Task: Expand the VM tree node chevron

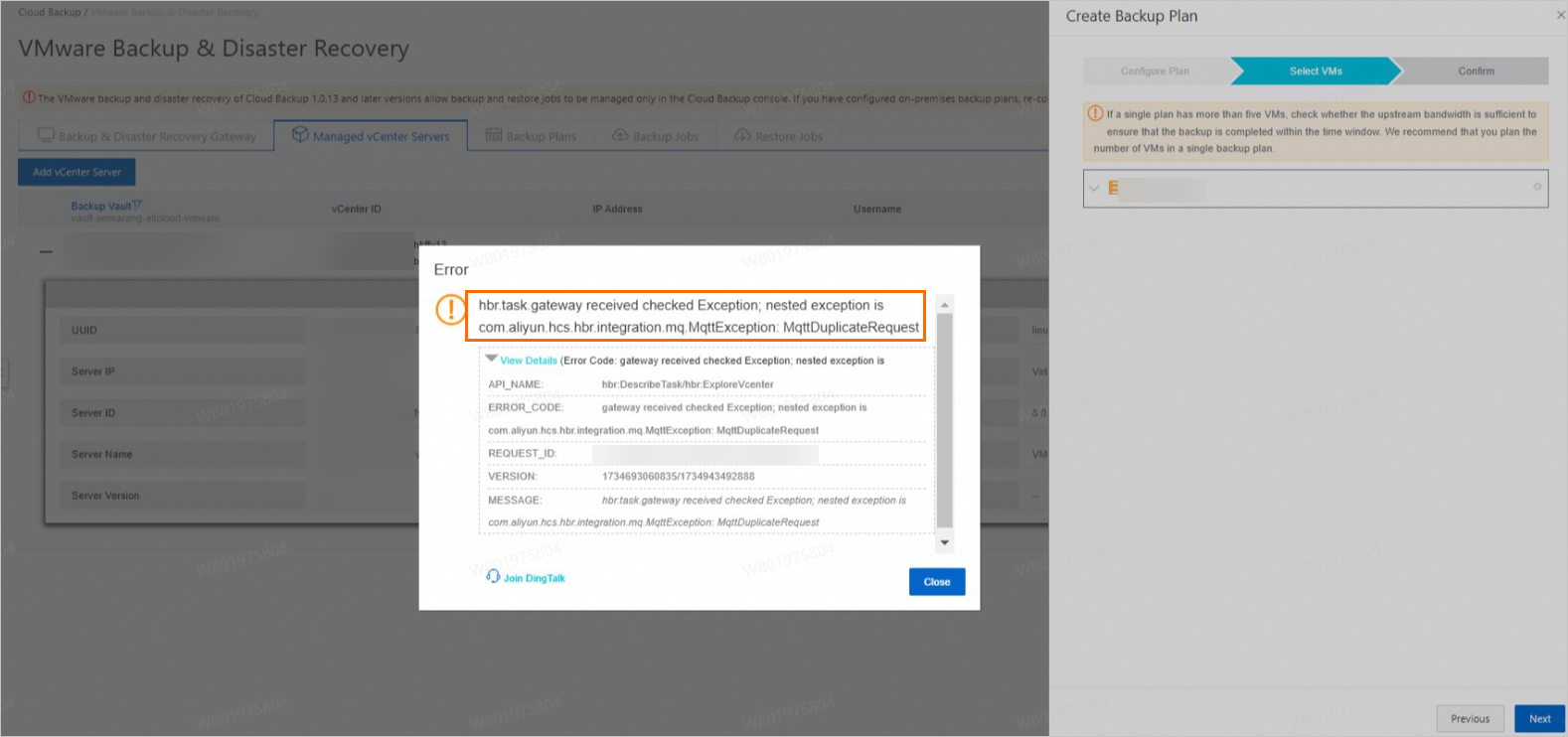Action: 1094,188
